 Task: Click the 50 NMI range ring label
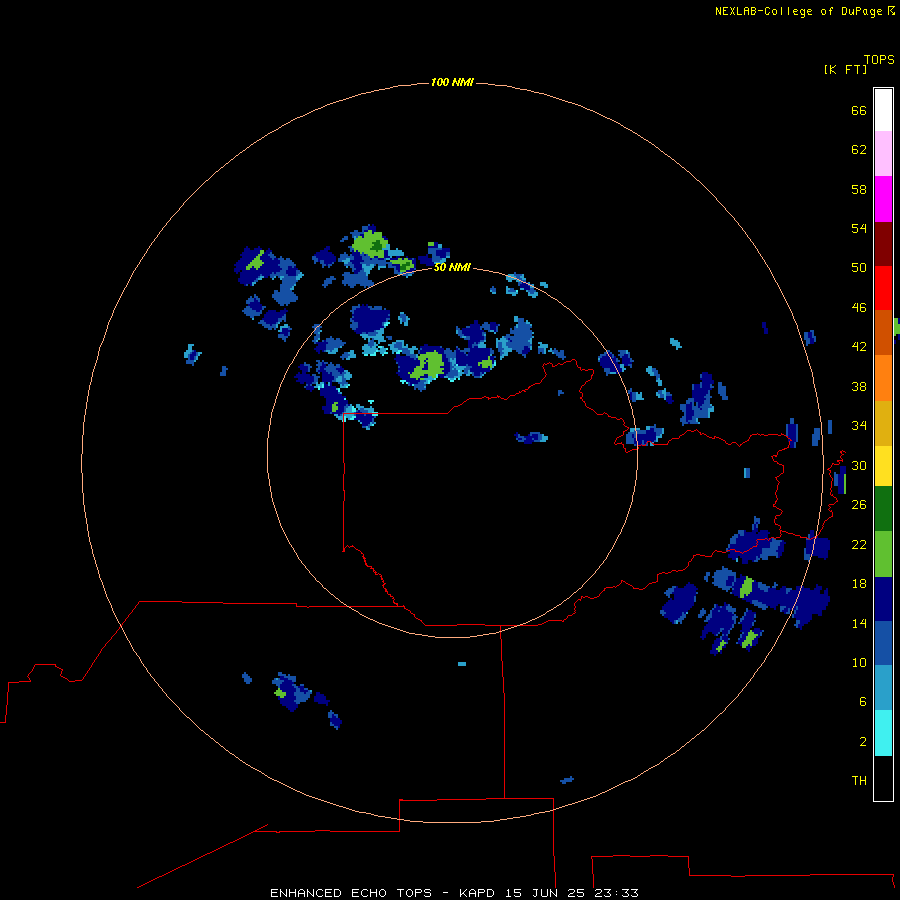click(x=452, y=267)
